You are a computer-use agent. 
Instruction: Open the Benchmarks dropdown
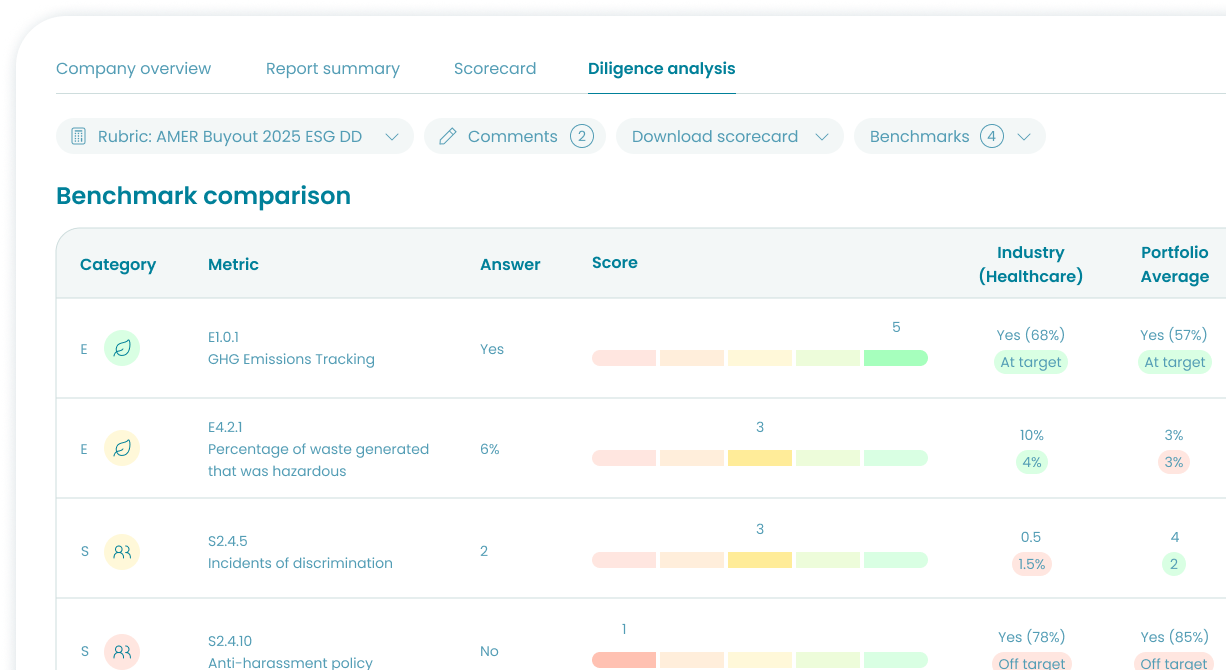point(950,136)
